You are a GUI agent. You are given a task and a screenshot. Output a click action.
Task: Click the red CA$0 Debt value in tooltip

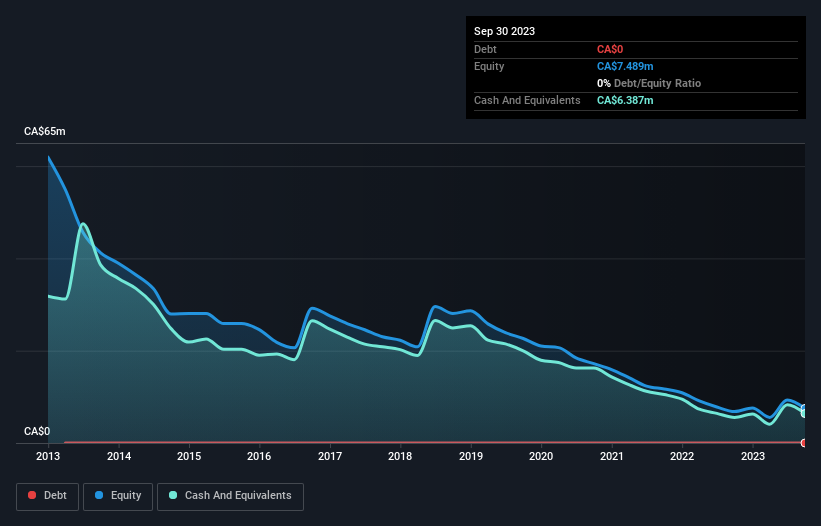click(610, 49)
